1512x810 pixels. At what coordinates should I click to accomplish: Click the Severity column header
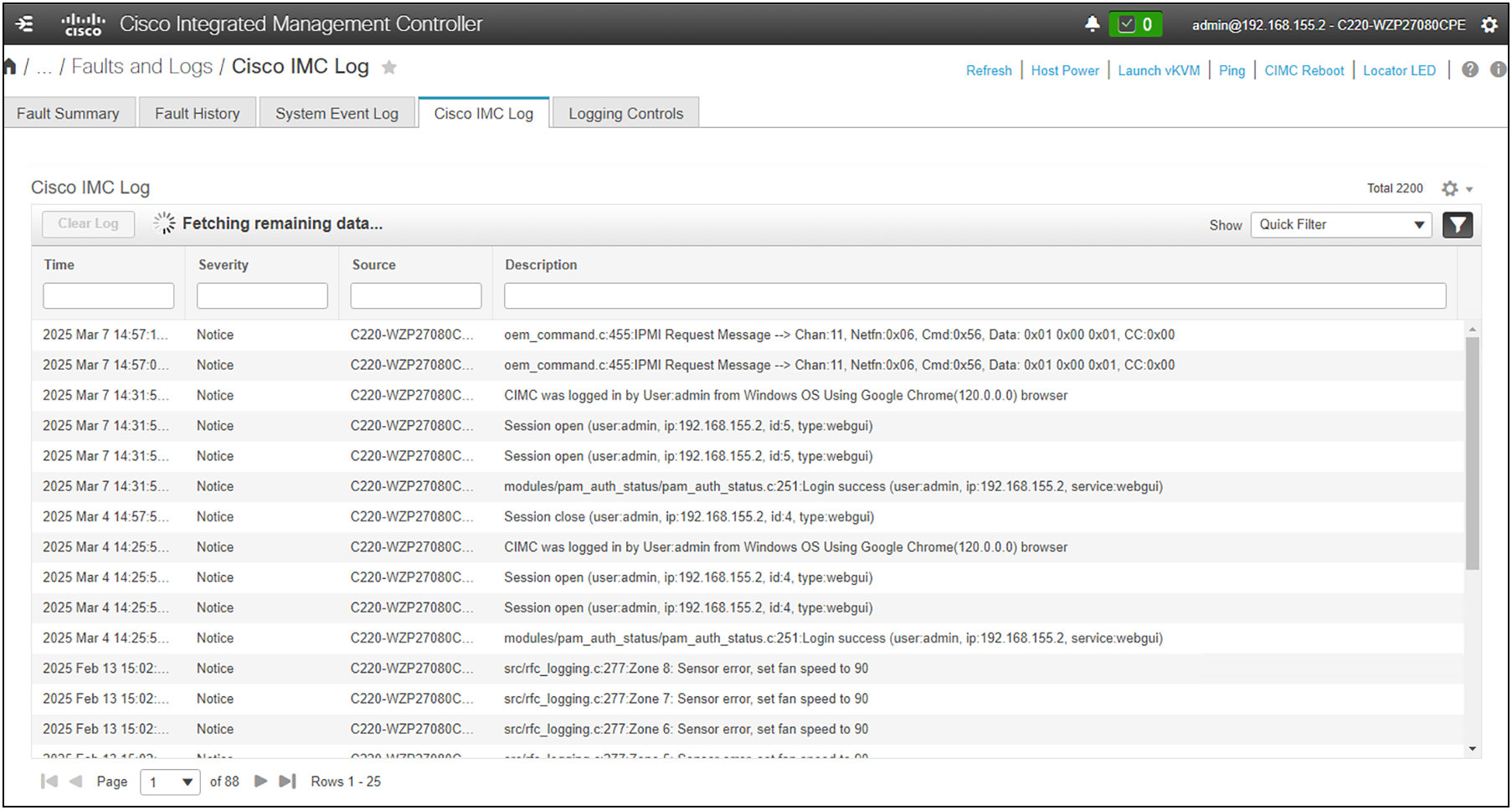coord(223,264)
